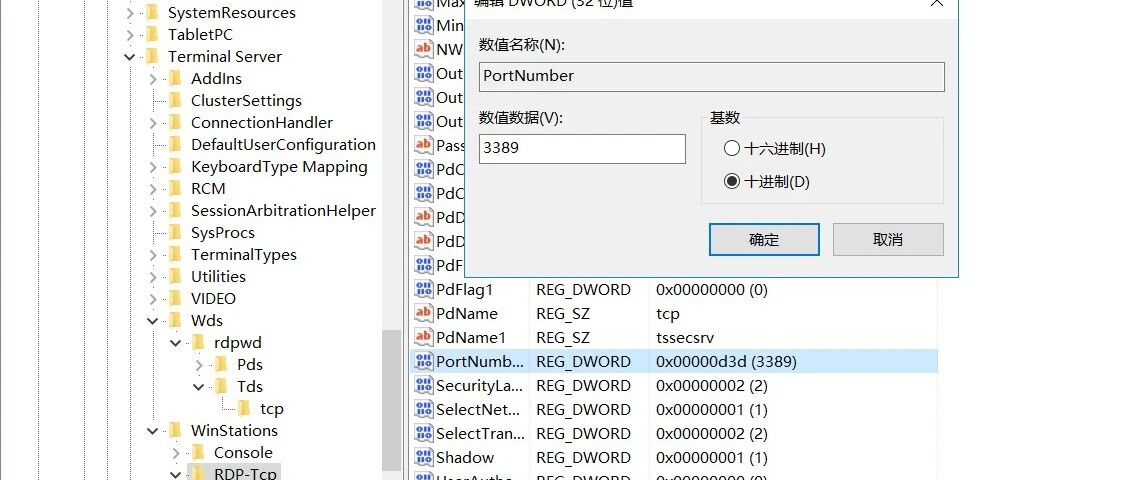This screenshot has height=480, width=1129.
Task: Click the VIDEO folder icon
Action: point(174,299)
